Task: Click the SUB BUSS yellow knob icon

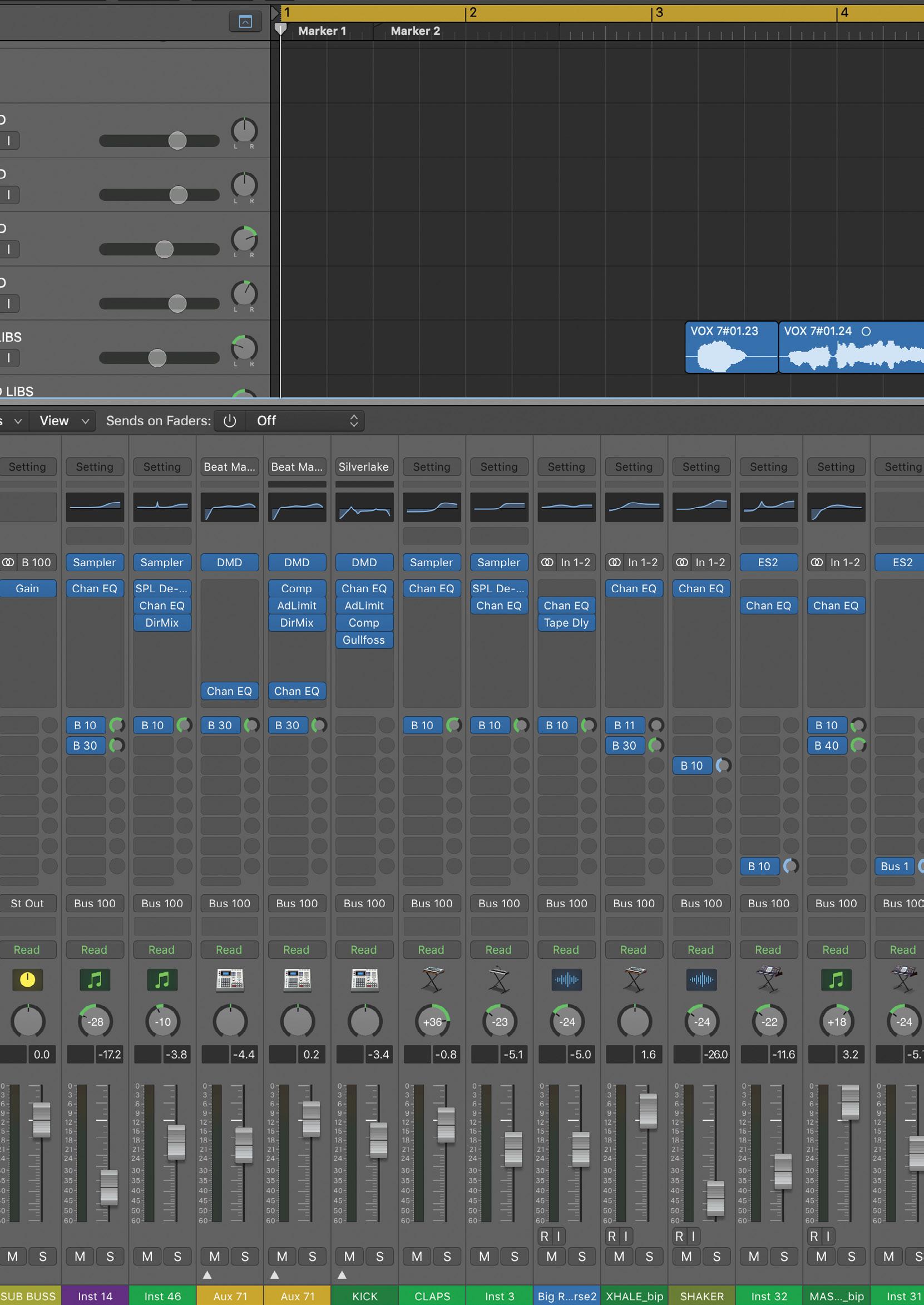Action: point(27,979)
